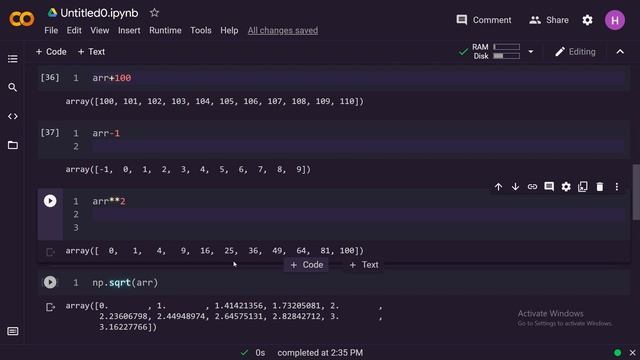Open the Insert menu

click(x=129, y=31)
